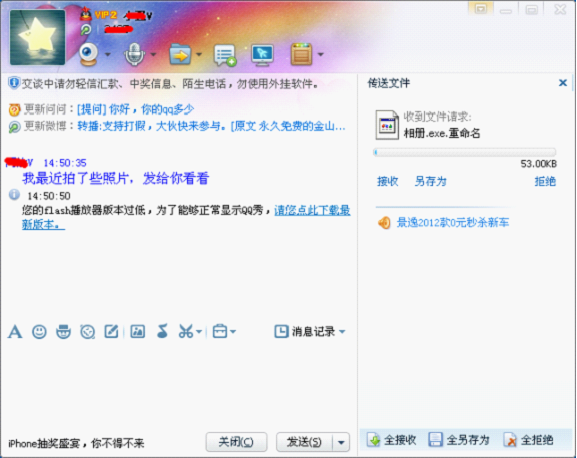This screenshot has width=577, height=458.
Task: Open the contact's star avatar
Action: tap(38, 37)
